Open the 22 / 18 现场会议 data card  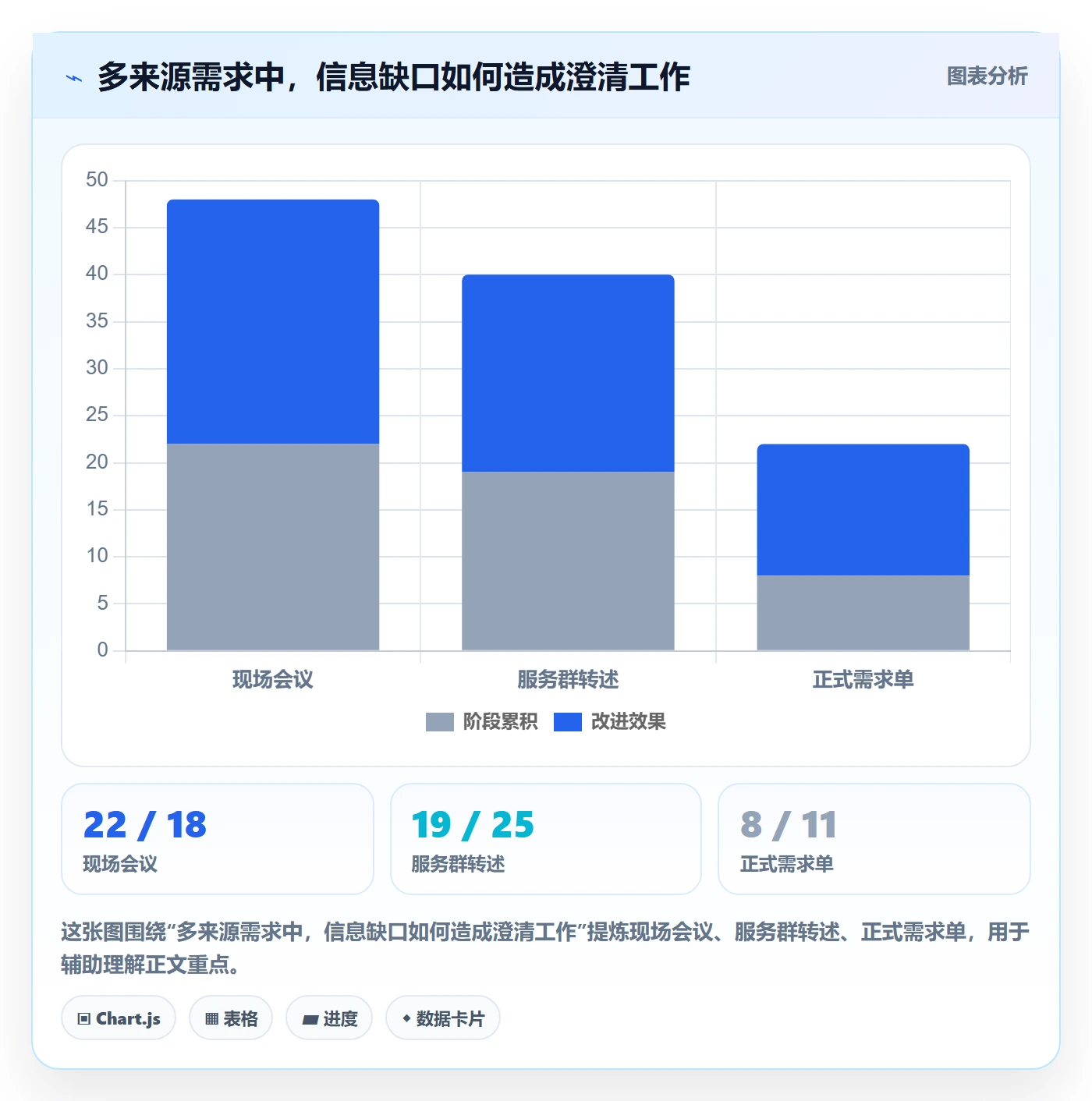(x=218, y=839)
